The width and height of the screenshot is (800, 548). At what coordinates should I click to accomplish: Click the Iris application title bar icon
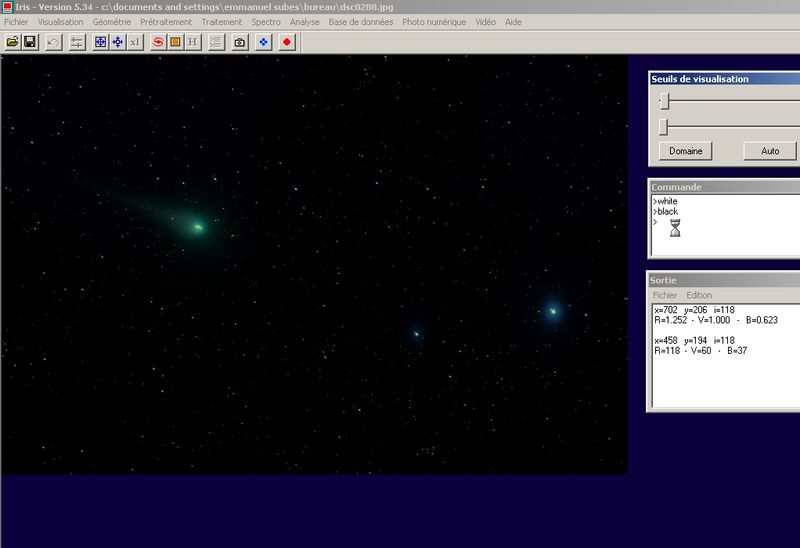(x=7, y=7)
